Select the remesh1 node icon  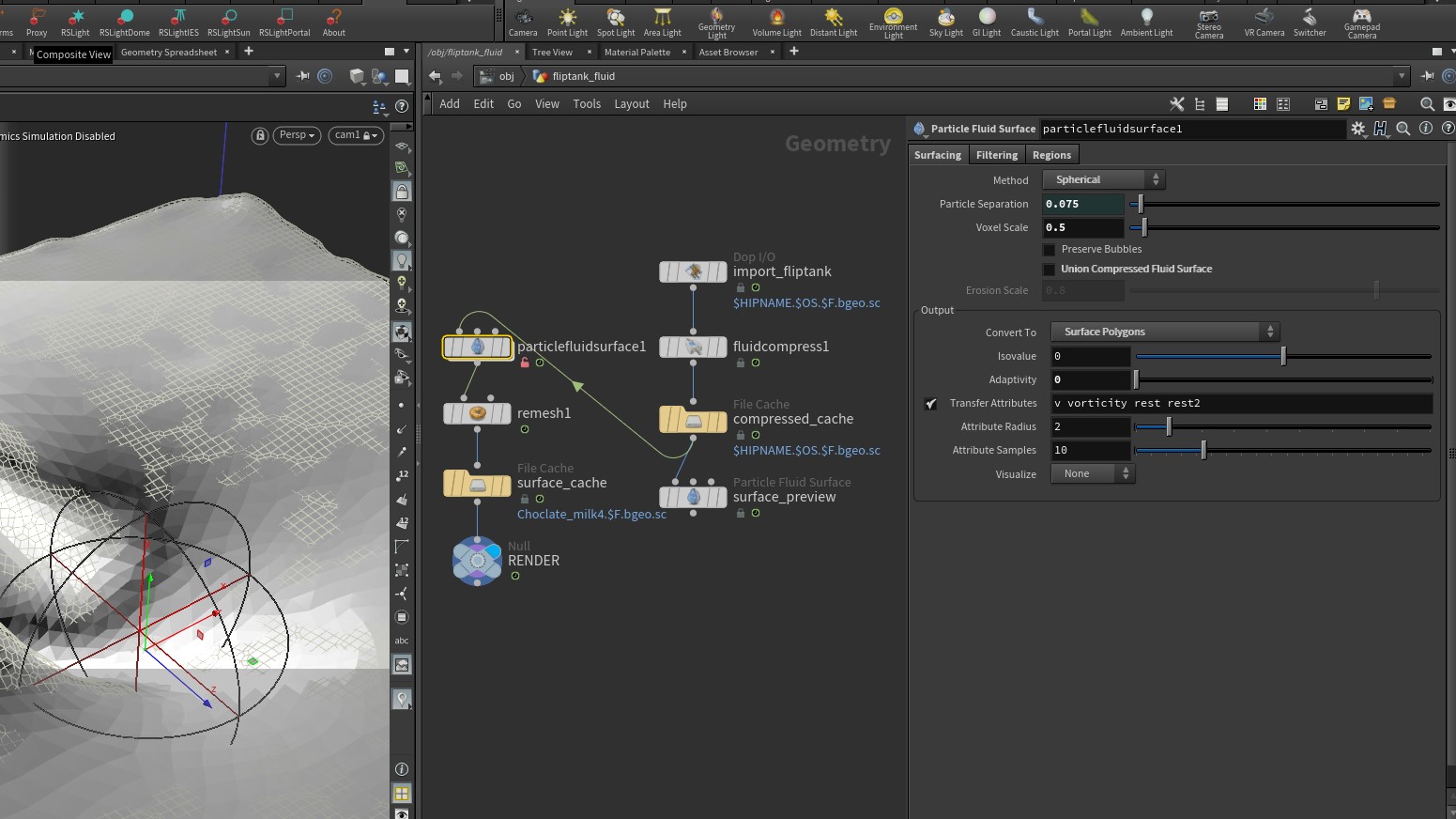click(x=477, y=413)
